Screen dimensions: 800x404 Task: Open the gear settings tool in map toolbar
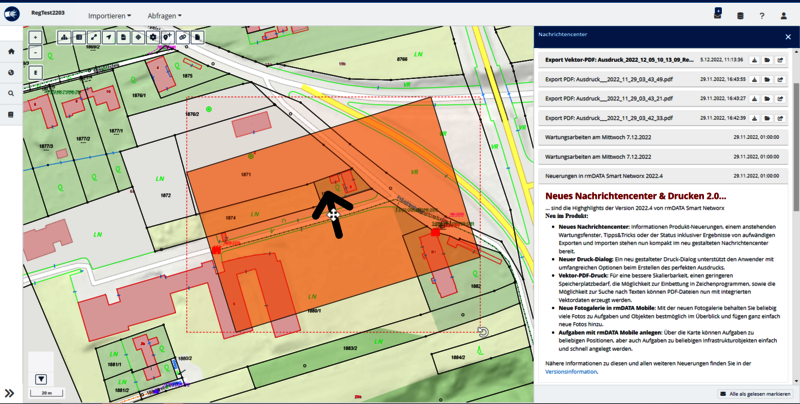coord(153,38)
